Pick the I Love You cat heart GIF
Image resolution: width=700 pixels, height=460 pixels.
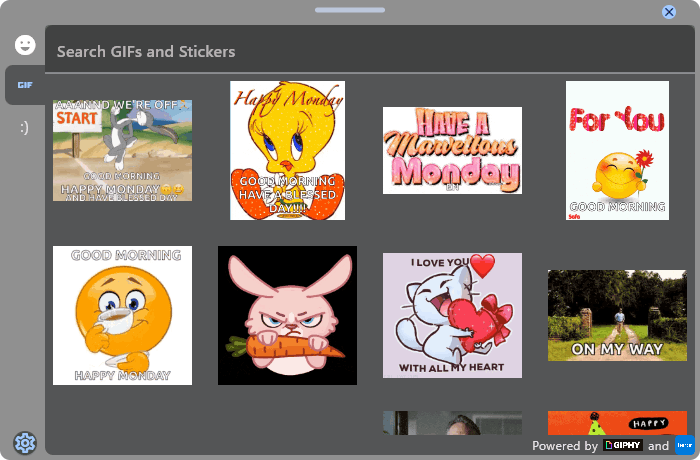click(452, 315)
